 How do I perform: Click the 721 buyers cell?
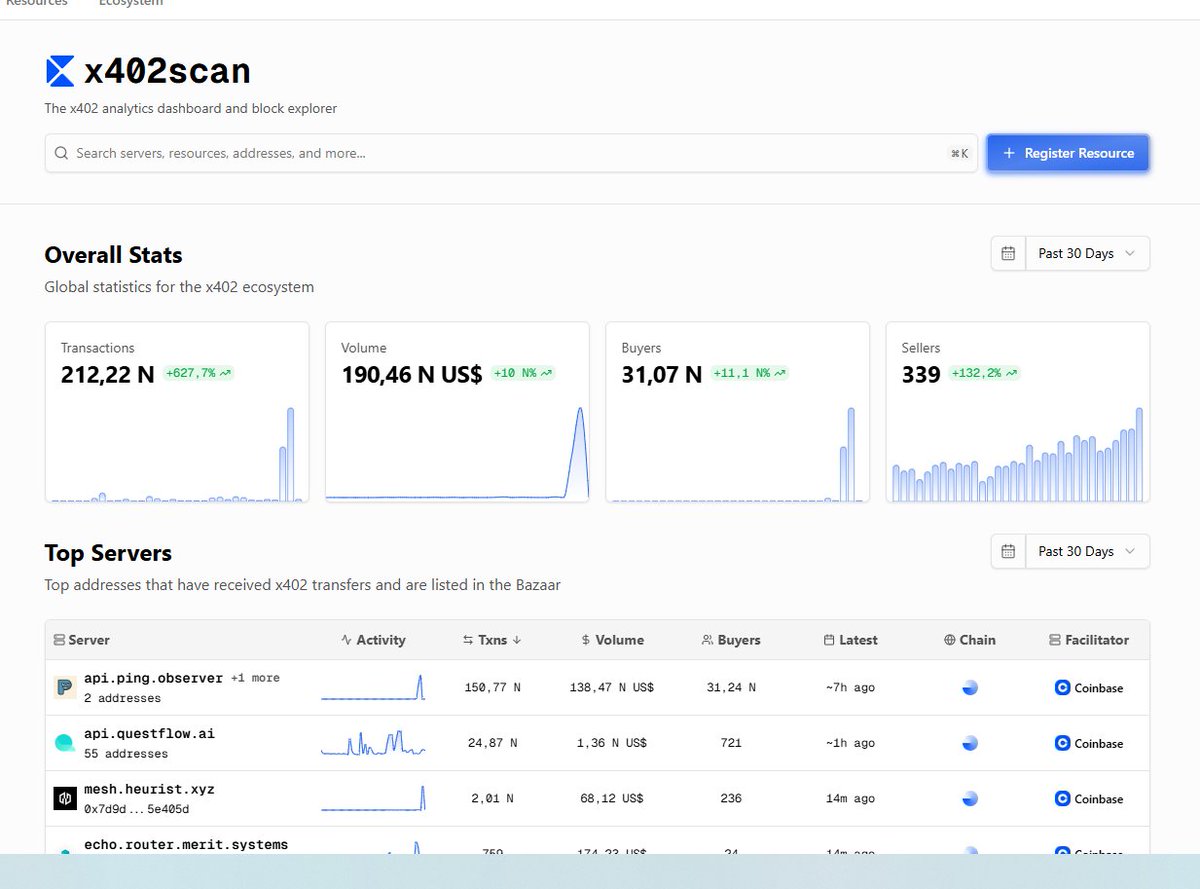(x=731, y=743)
